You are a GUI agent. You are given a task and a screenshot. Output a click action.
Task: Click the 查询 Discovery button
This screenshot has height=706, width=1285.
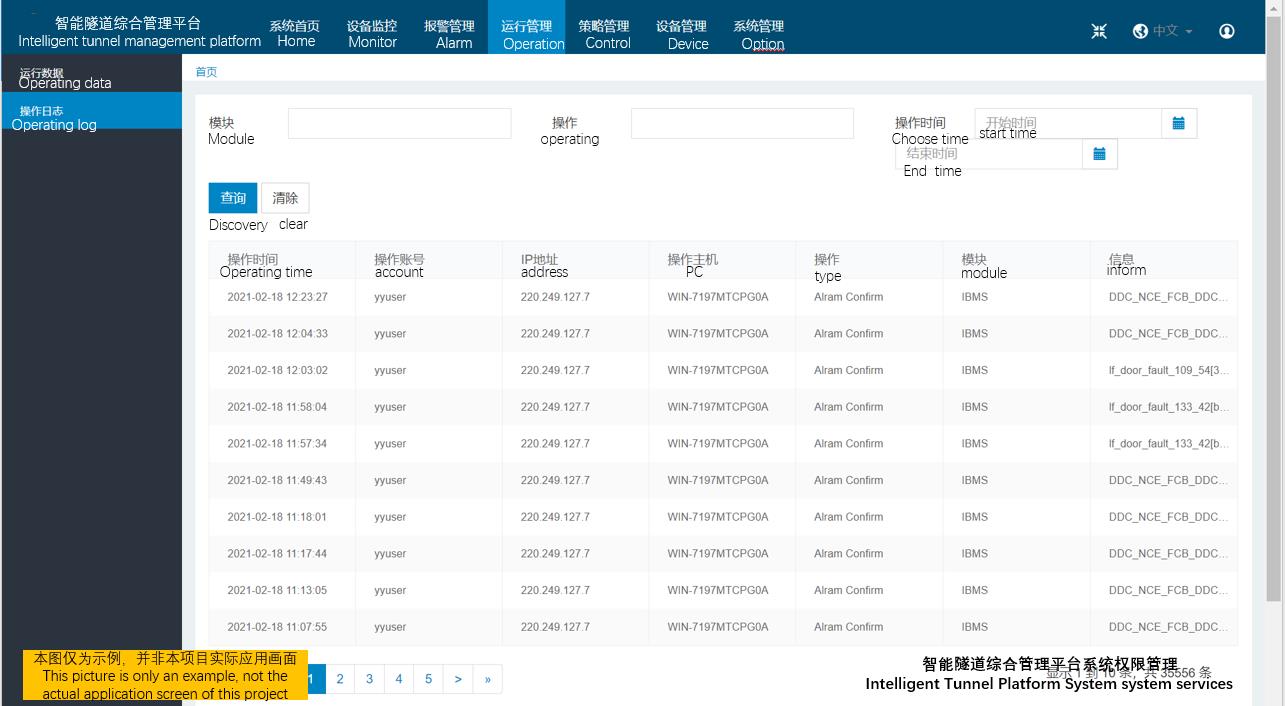[233, 198]
